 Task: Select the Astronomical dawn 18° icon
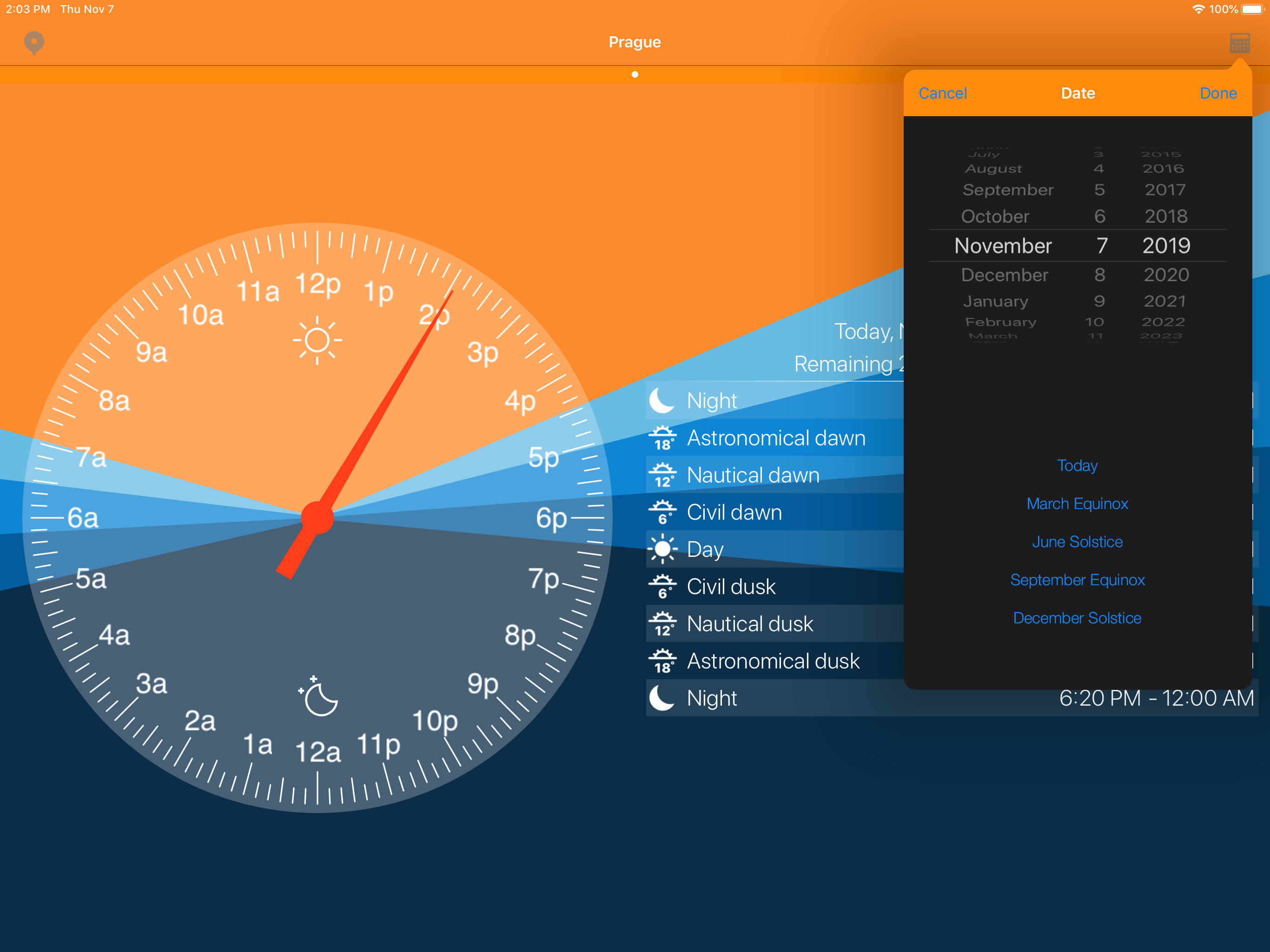pos(662,438)
